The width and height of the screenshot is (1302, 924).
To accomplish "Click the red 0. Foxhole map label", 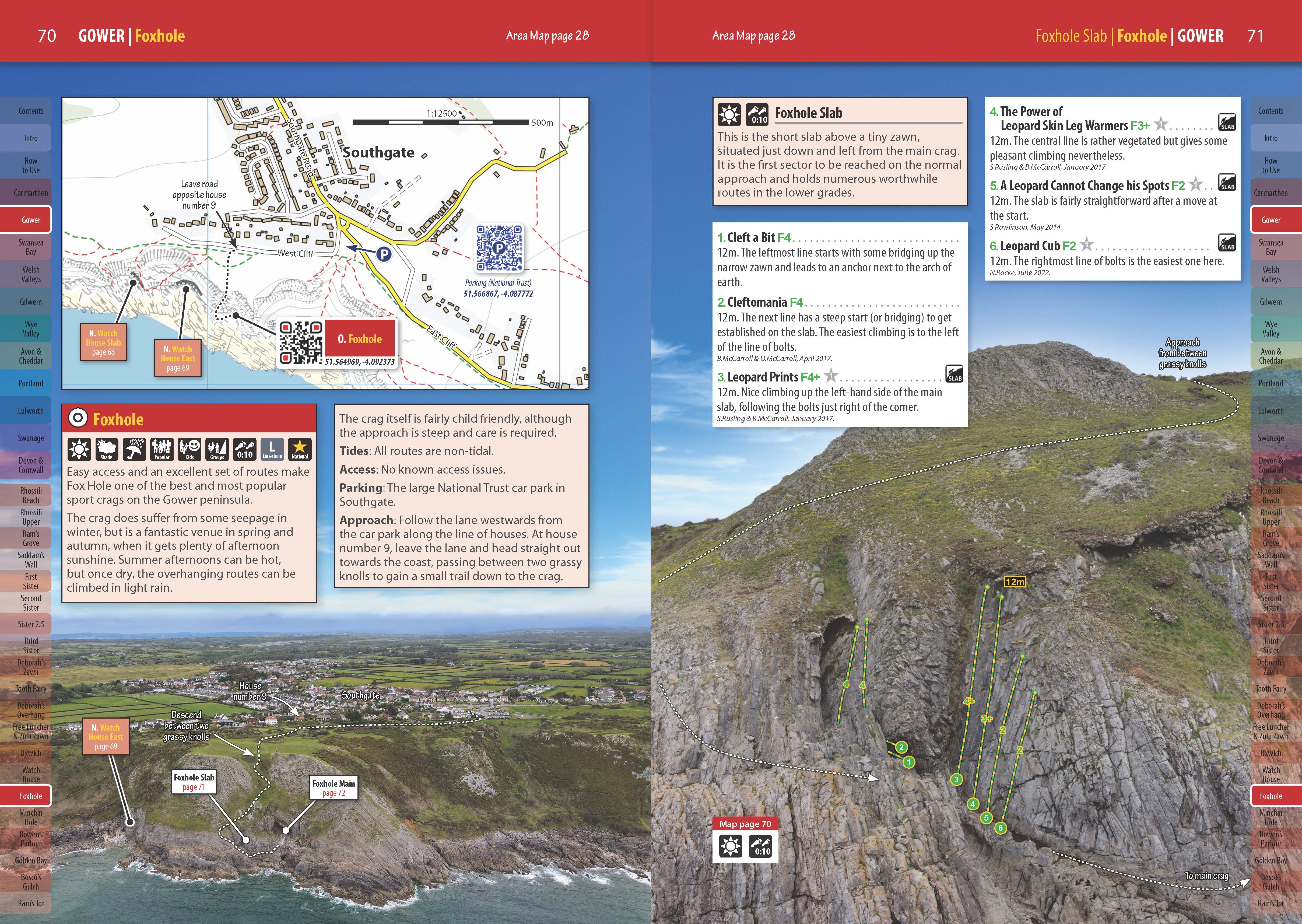I will (360, 338).
